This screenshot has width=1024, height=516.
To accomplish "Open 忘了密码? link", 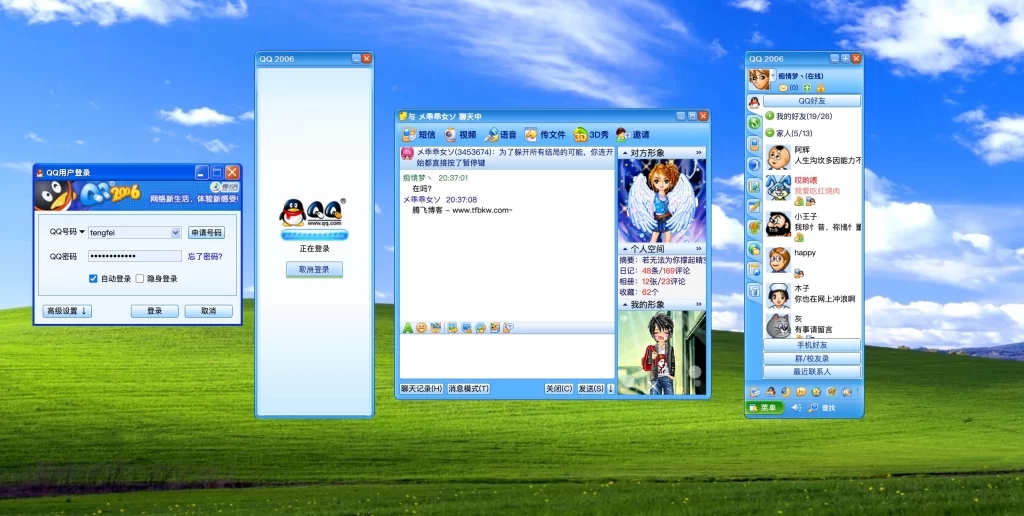I will (205, 256).
